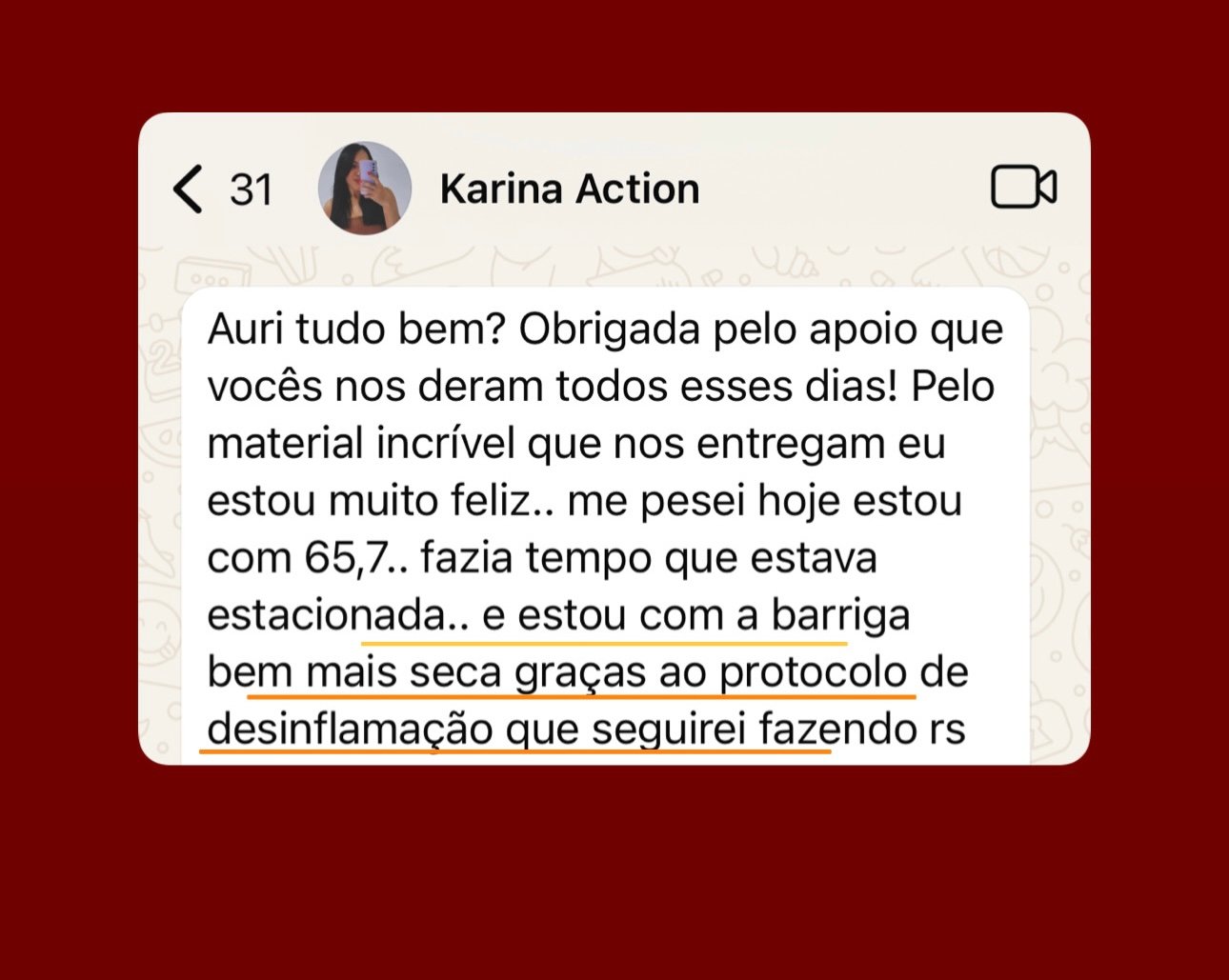1229x980 pixels.
Task: Click the weight value "65,7" in the message
Action: [348, 559]
